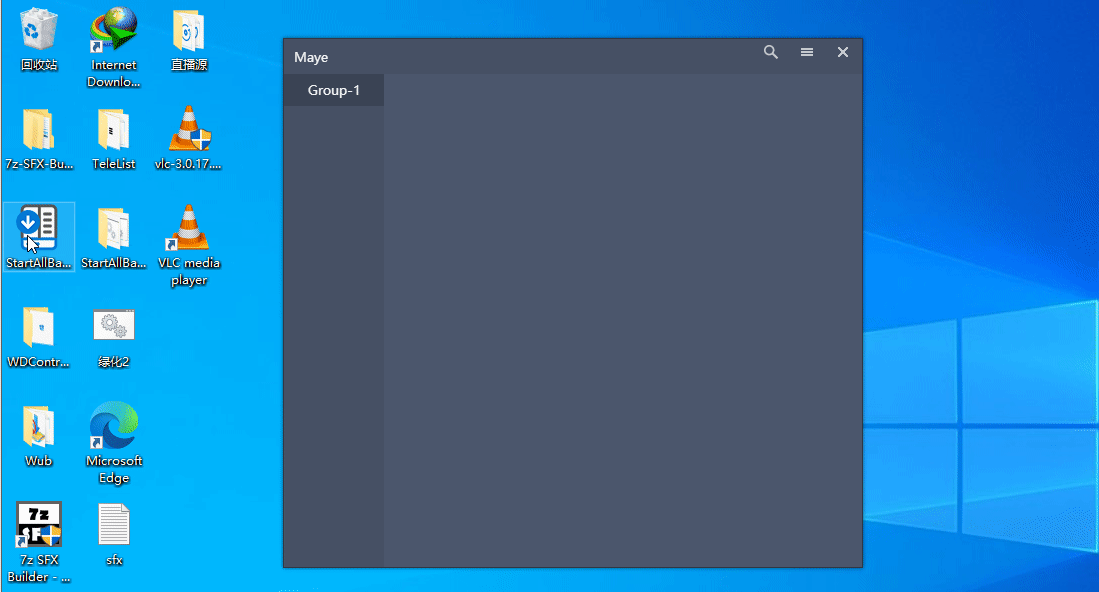Image resolution: width=1099 pixels, height=592 pixels.
Task: Select the 直播源 folder icon
Action: click(189, 40)
